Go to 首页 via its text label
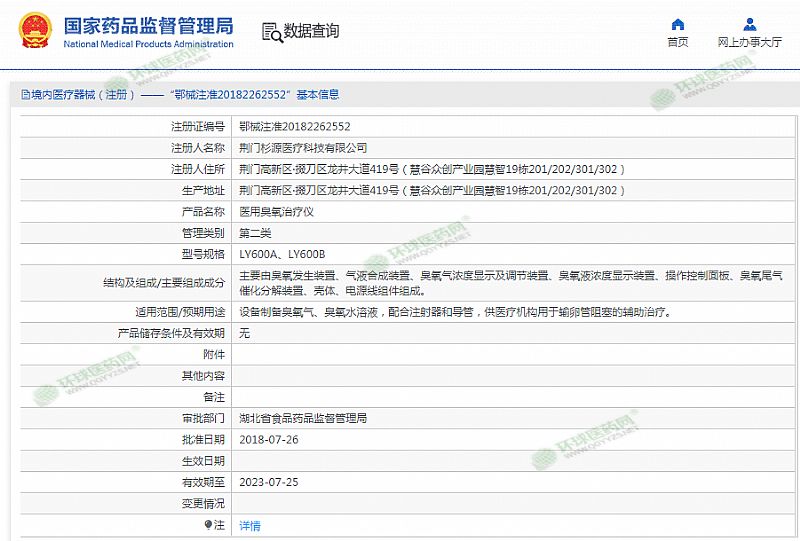 pyautogui.click(x=678, y=42)
